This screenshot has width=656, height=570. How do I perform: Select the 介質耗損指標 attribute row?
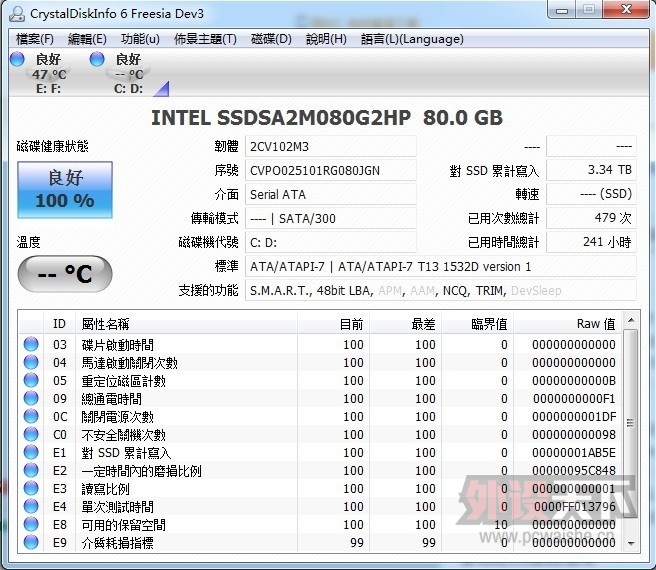pyautogui.click(x=320, y=542)
